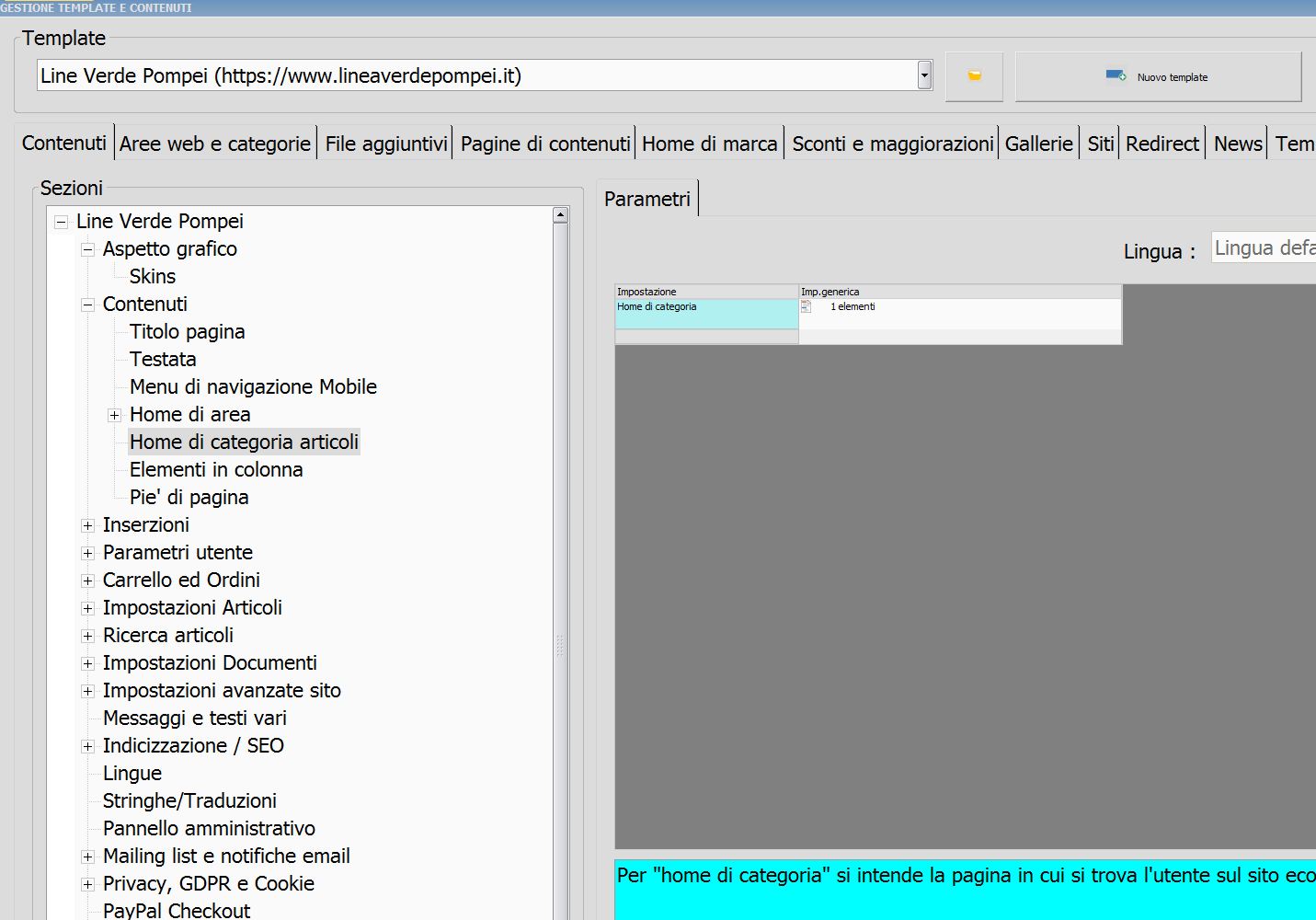Collapse the Line Verde Pompei root node
Screen dimensions: 1316x920
pos(62,222)
